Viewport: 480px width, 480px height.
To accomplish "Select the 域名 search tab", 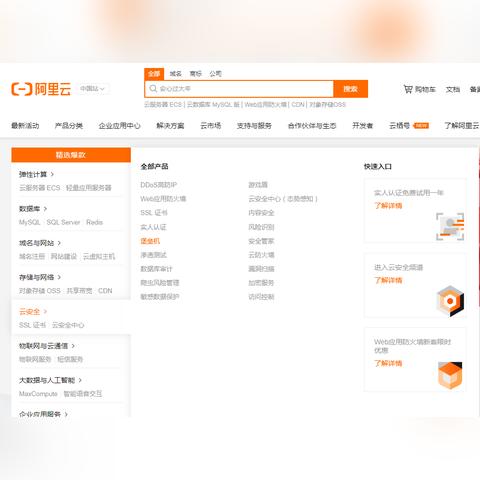I will (175, 74).
